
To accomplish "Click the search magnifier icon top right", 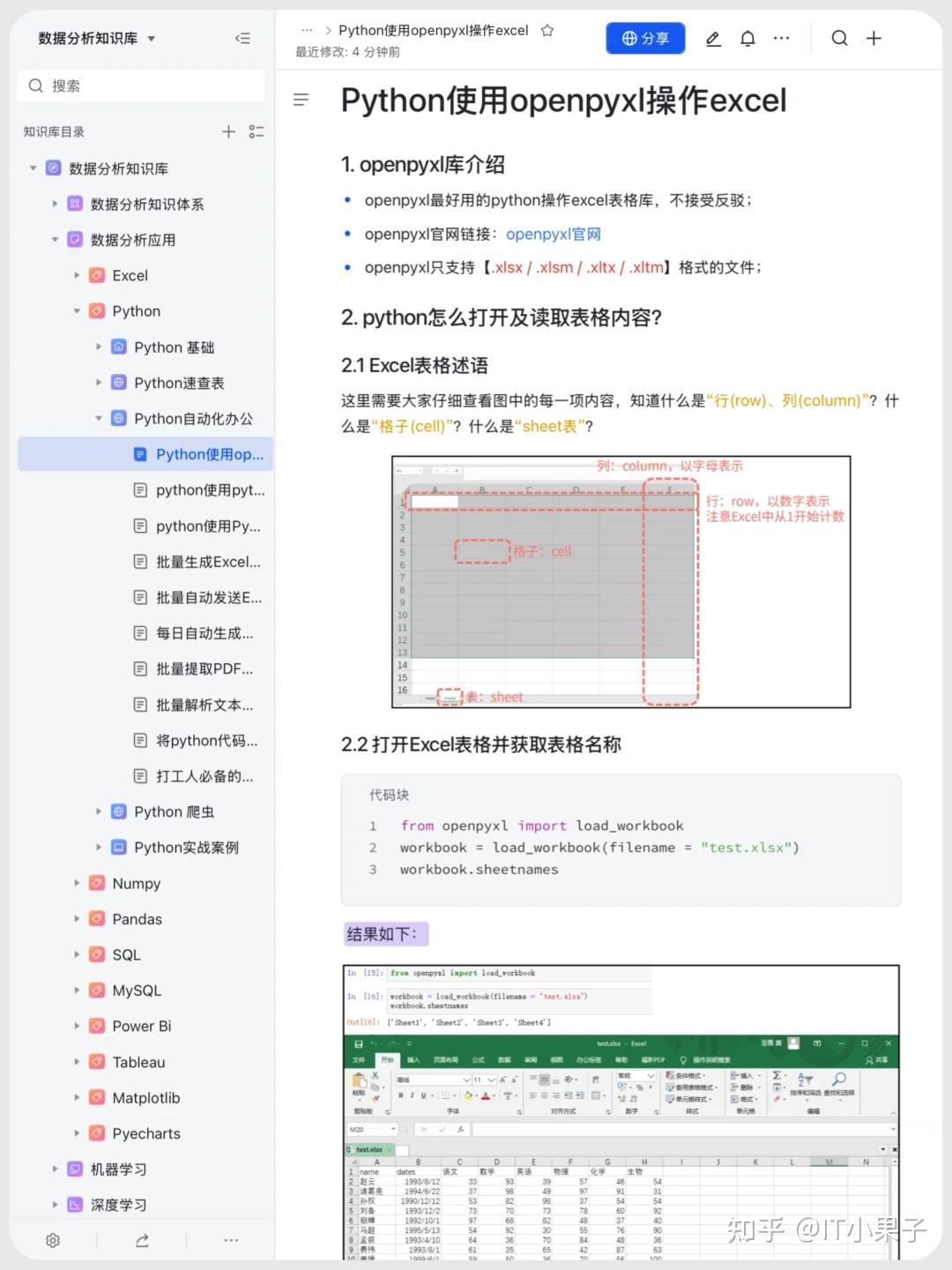I will (x=839, y=38).
